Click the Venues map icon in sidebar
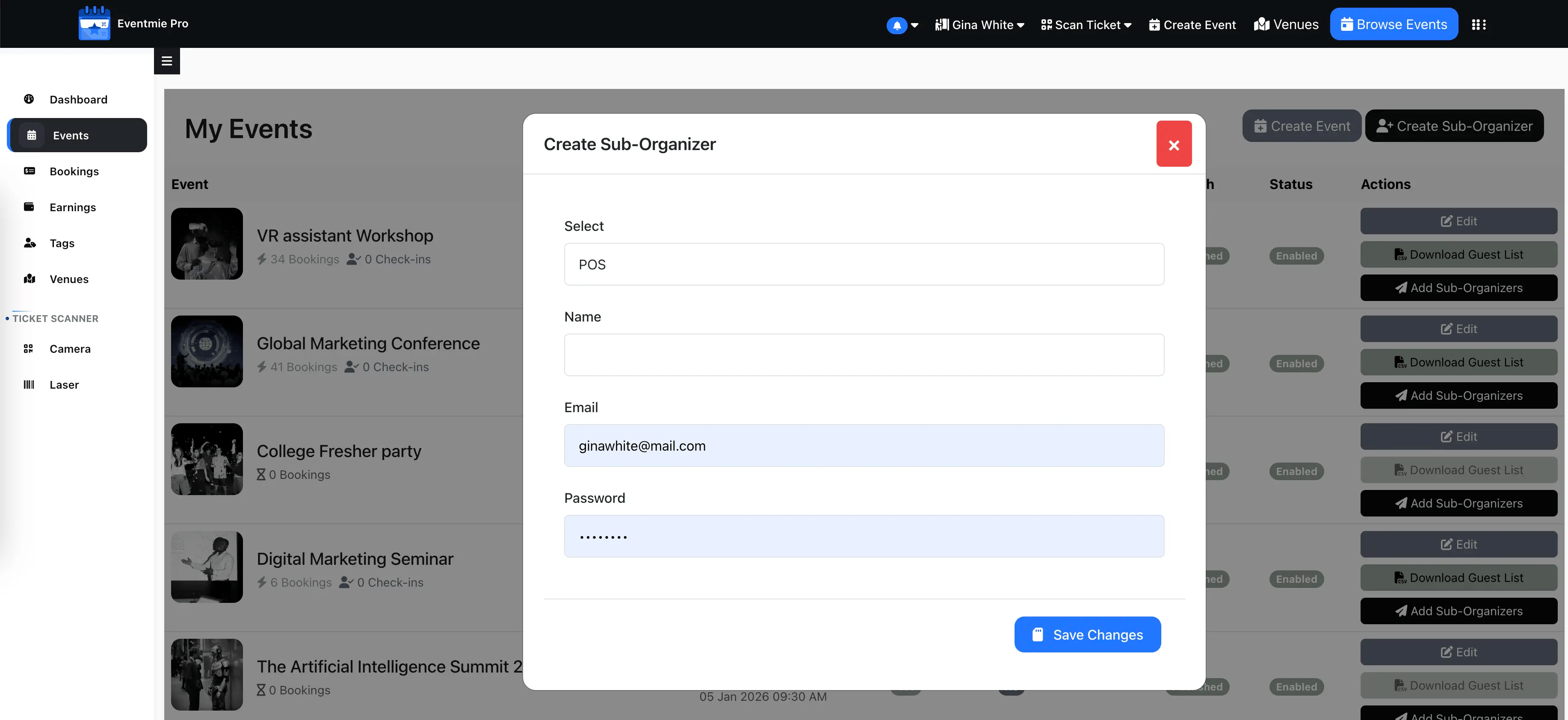This screenshot has height=720, width=1568. 29,279
